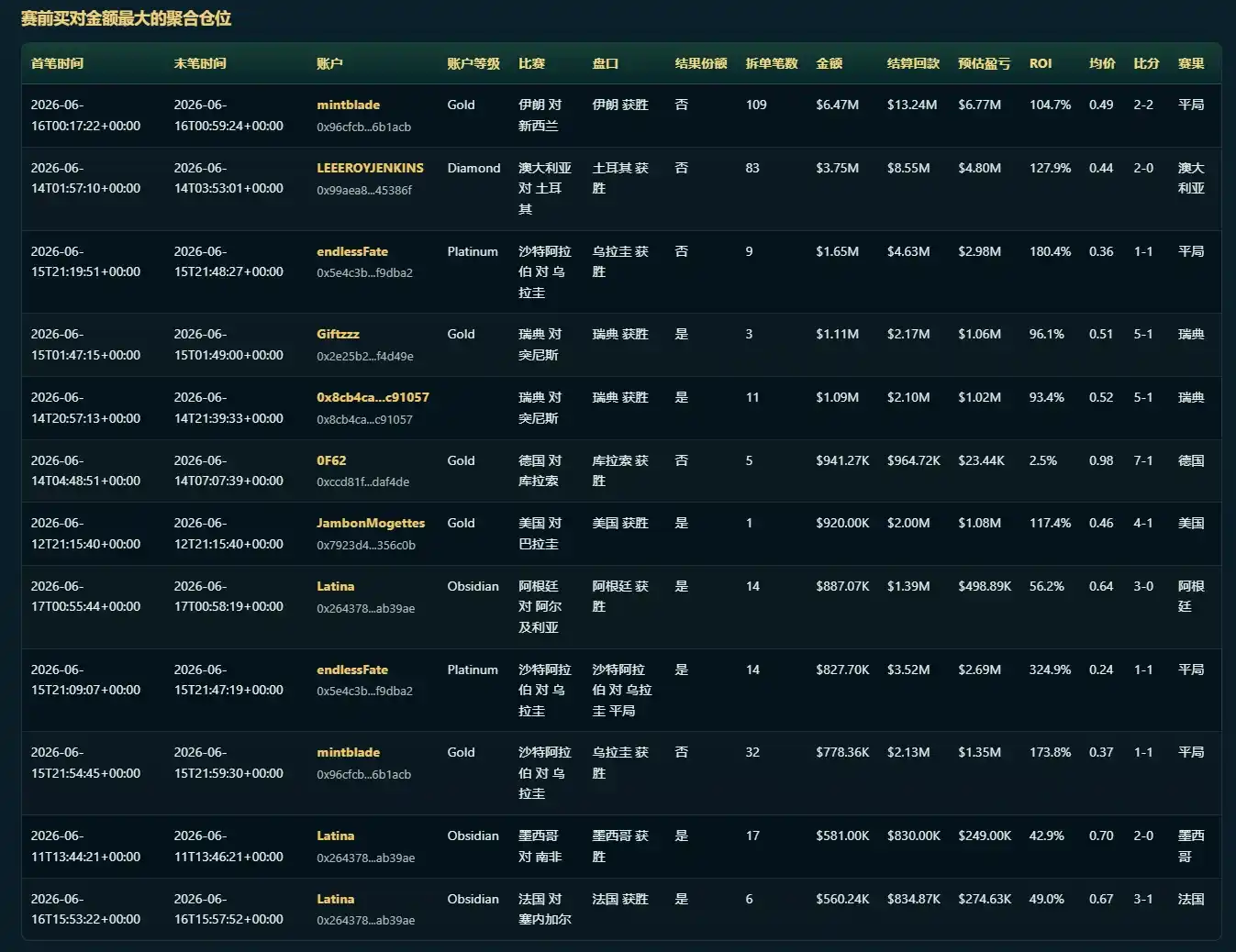Click the 赛前买对金额最大的聚合仓位 heading
The width and height of the screenshot is (1236, 952).
126,18
